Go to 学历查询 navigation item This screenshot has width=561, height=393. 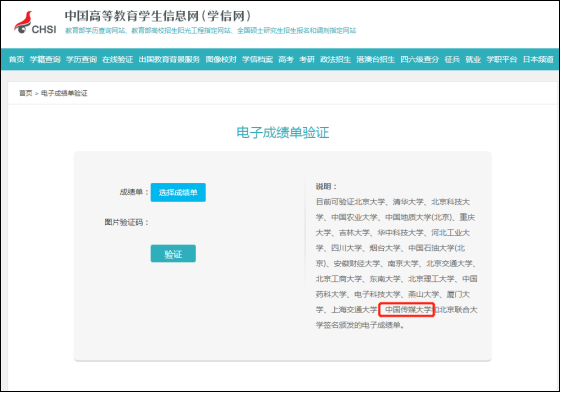click(x=81, y=59)
